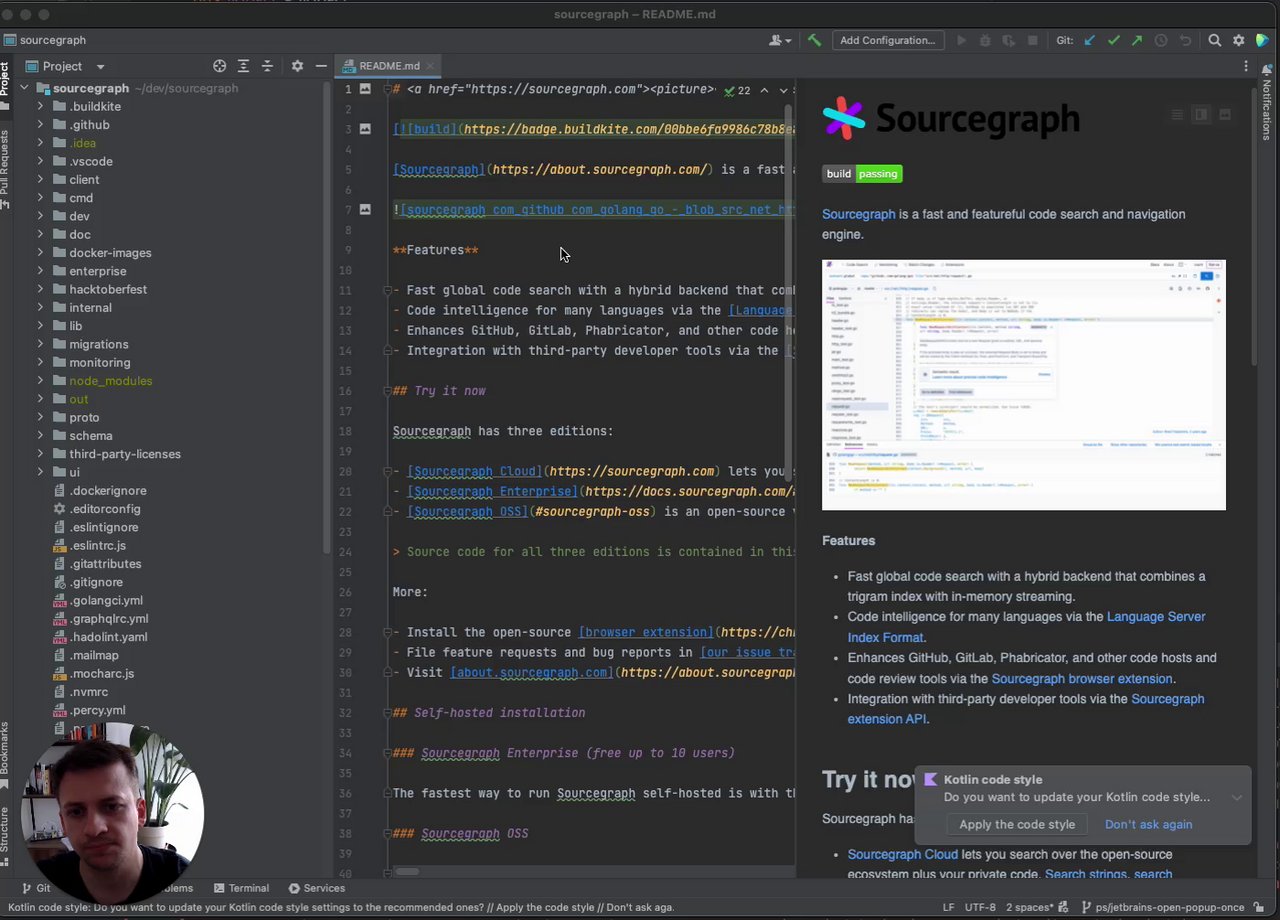Select the README.md editor tab

(390, 66)
